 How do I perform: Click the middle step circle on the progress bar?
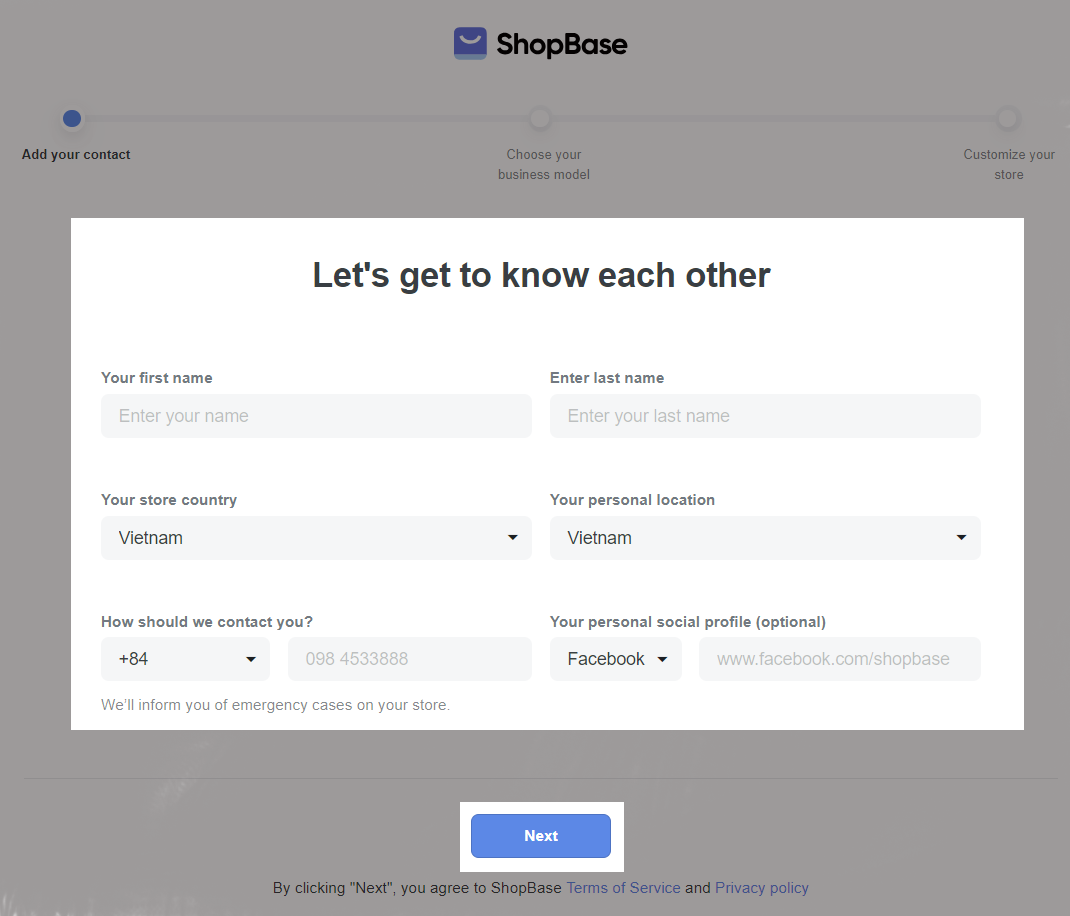click(540, 119)
